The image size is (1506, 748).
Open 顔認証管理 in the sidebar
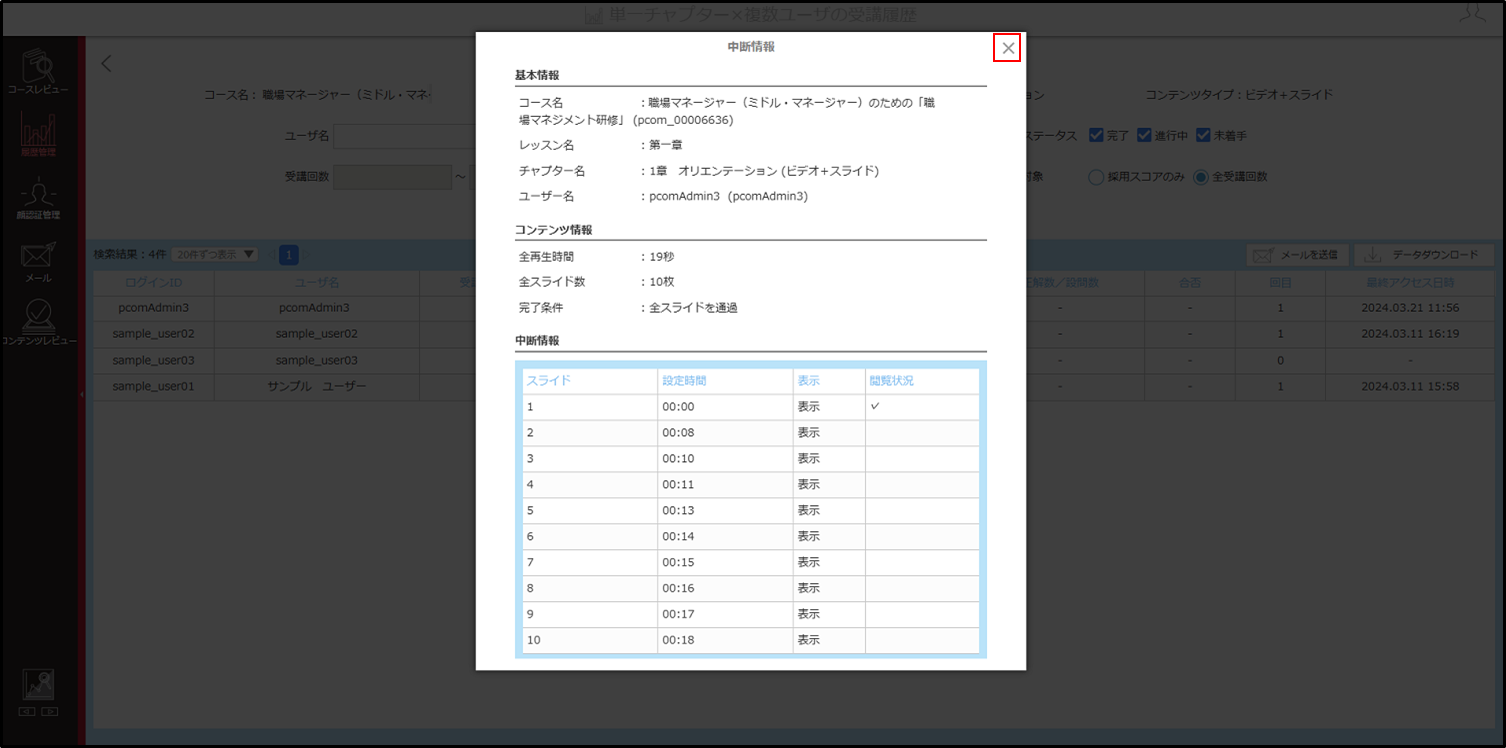pyautogui.click(x=38, y=198)
